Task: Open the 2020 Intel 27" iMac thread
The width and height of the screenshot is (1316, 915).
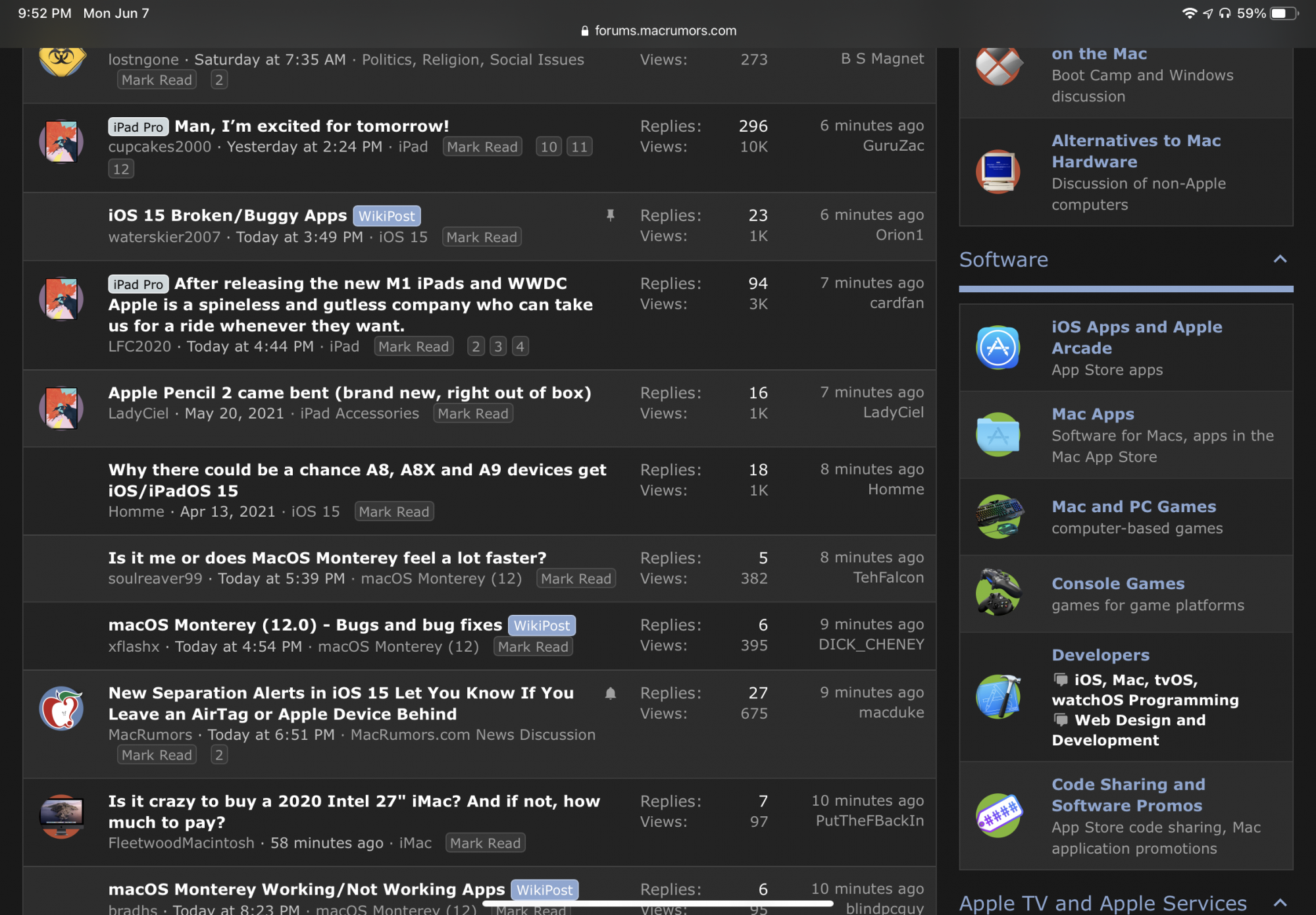Action: (x=354, y=812)
